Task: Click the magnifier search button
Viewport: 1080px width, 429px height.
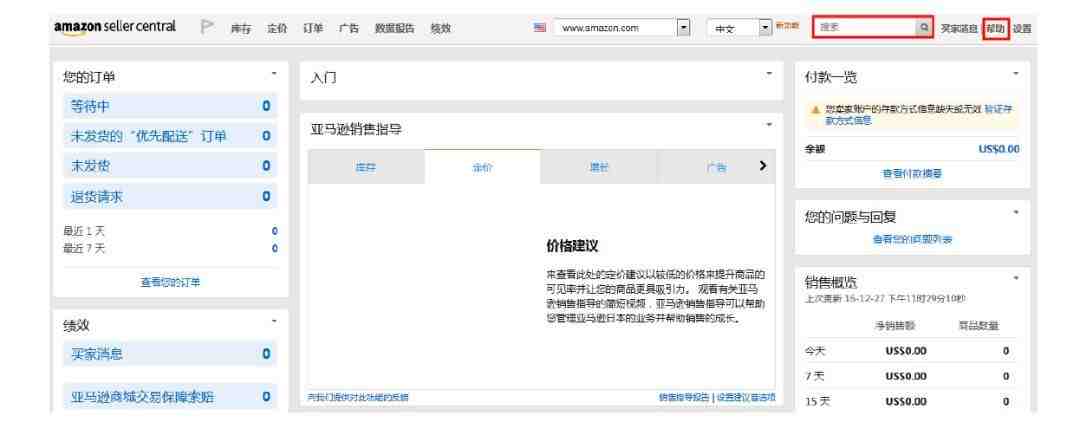Action: coord(924,28)
